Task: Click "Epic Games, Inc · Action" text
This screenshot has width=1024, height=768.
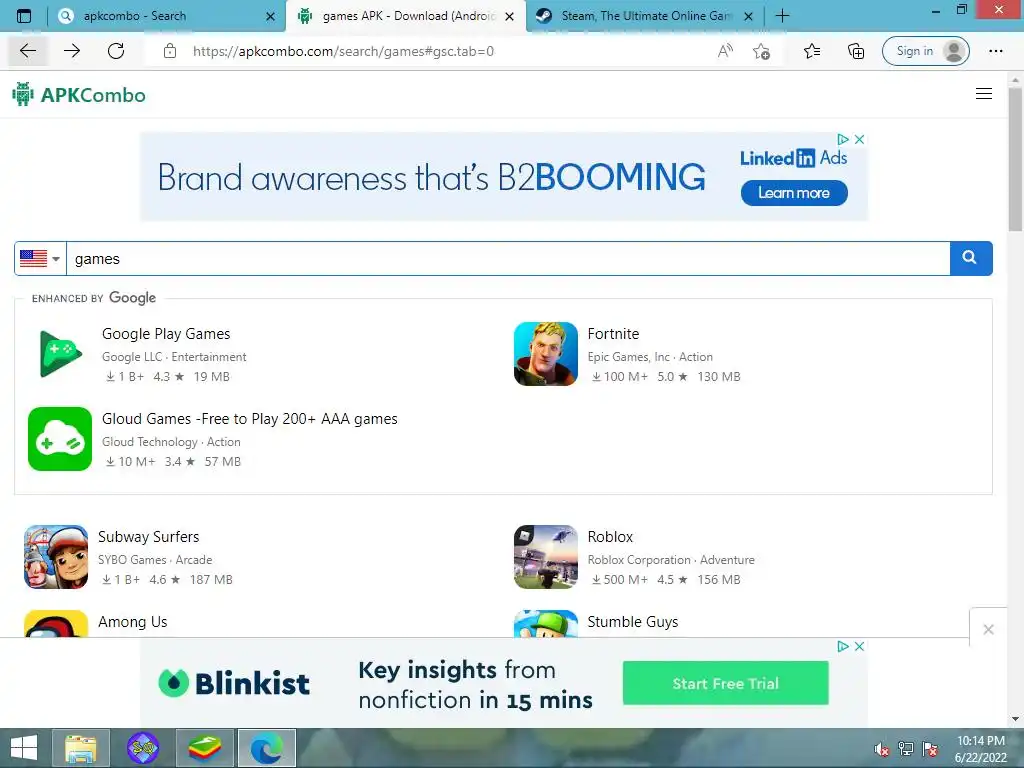Action: [650, 357]
